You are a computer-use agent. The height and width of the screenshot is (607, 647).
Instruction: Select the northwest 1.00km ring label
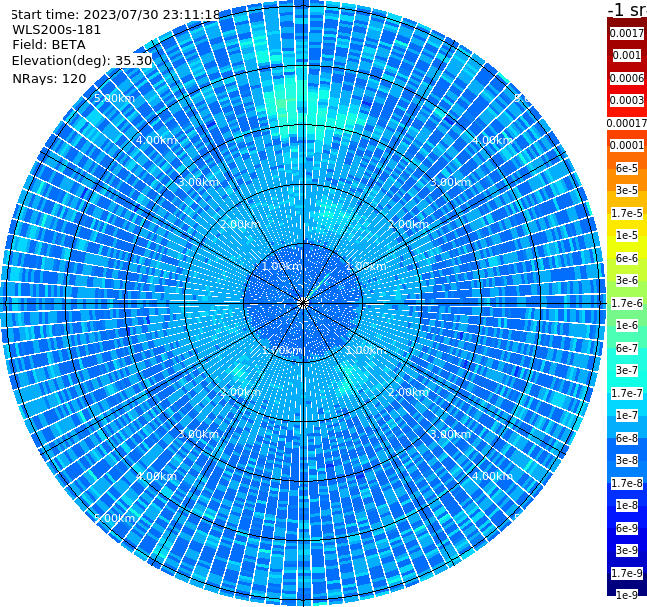(283, 266)
